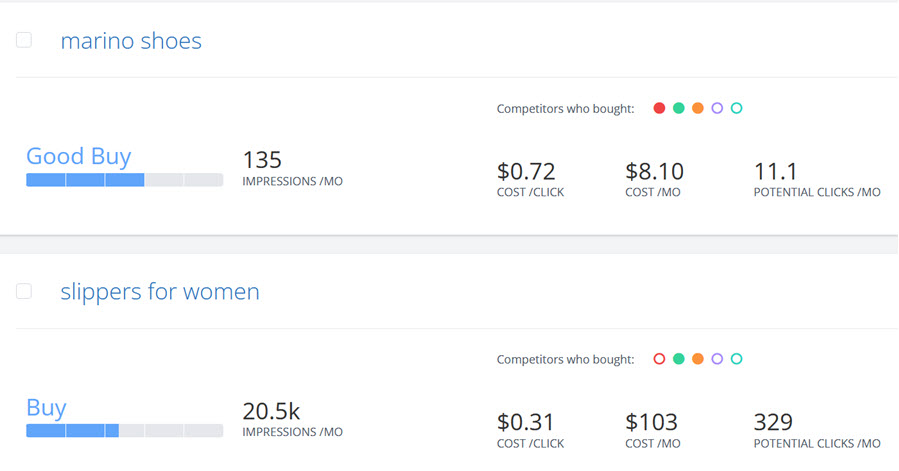Click orange dot for slippers for women
Image resolution: width=899 pixels, height=471 pixels.
(x=698, y=359)
